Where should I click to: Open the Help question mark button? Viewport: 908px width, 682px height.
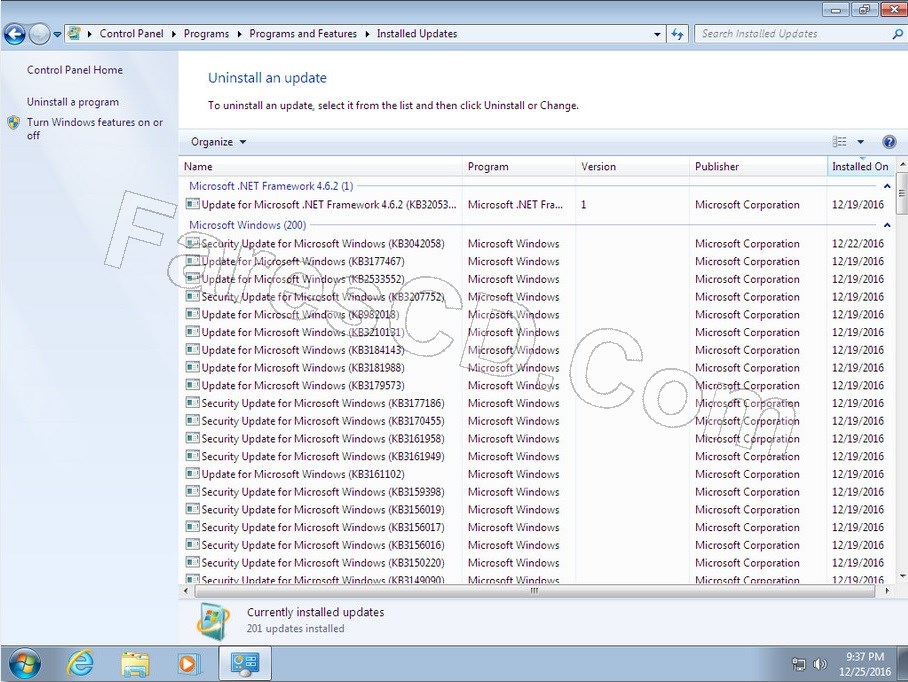tap(889, 142)
